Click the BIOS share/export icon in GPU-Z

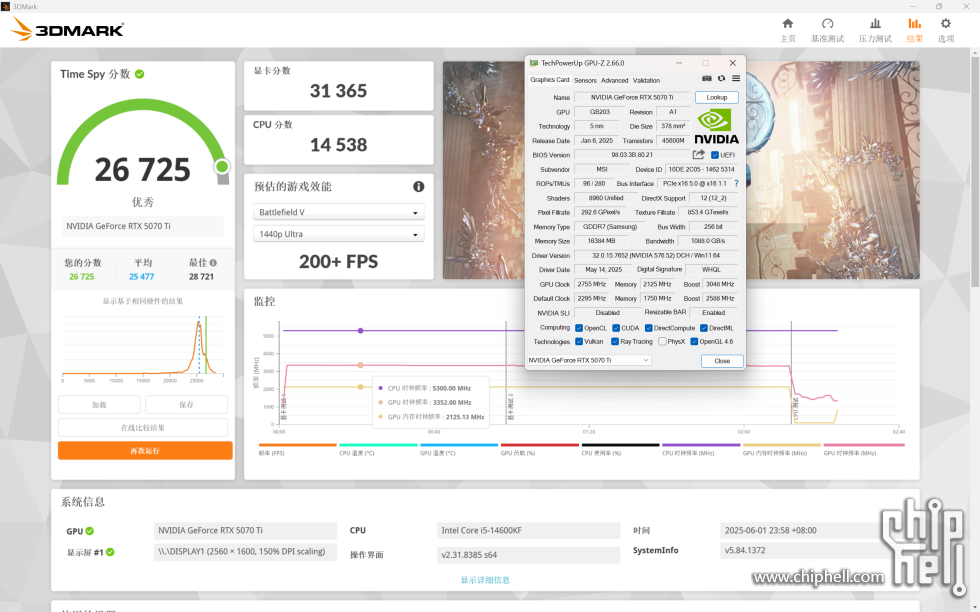pyautogui.click(x=698, y=154)
